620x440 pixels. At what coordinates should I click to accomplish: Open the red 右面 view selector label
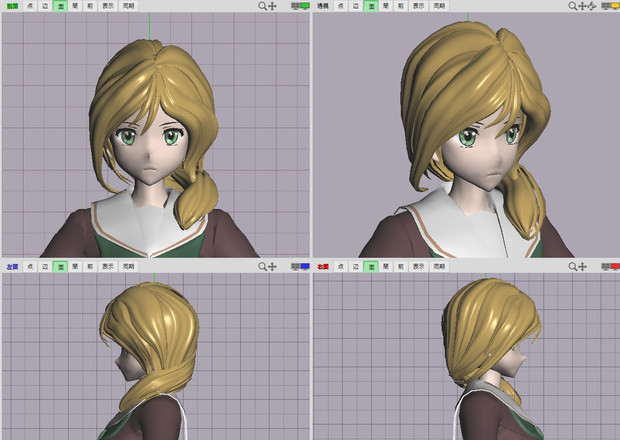point(323,267)
